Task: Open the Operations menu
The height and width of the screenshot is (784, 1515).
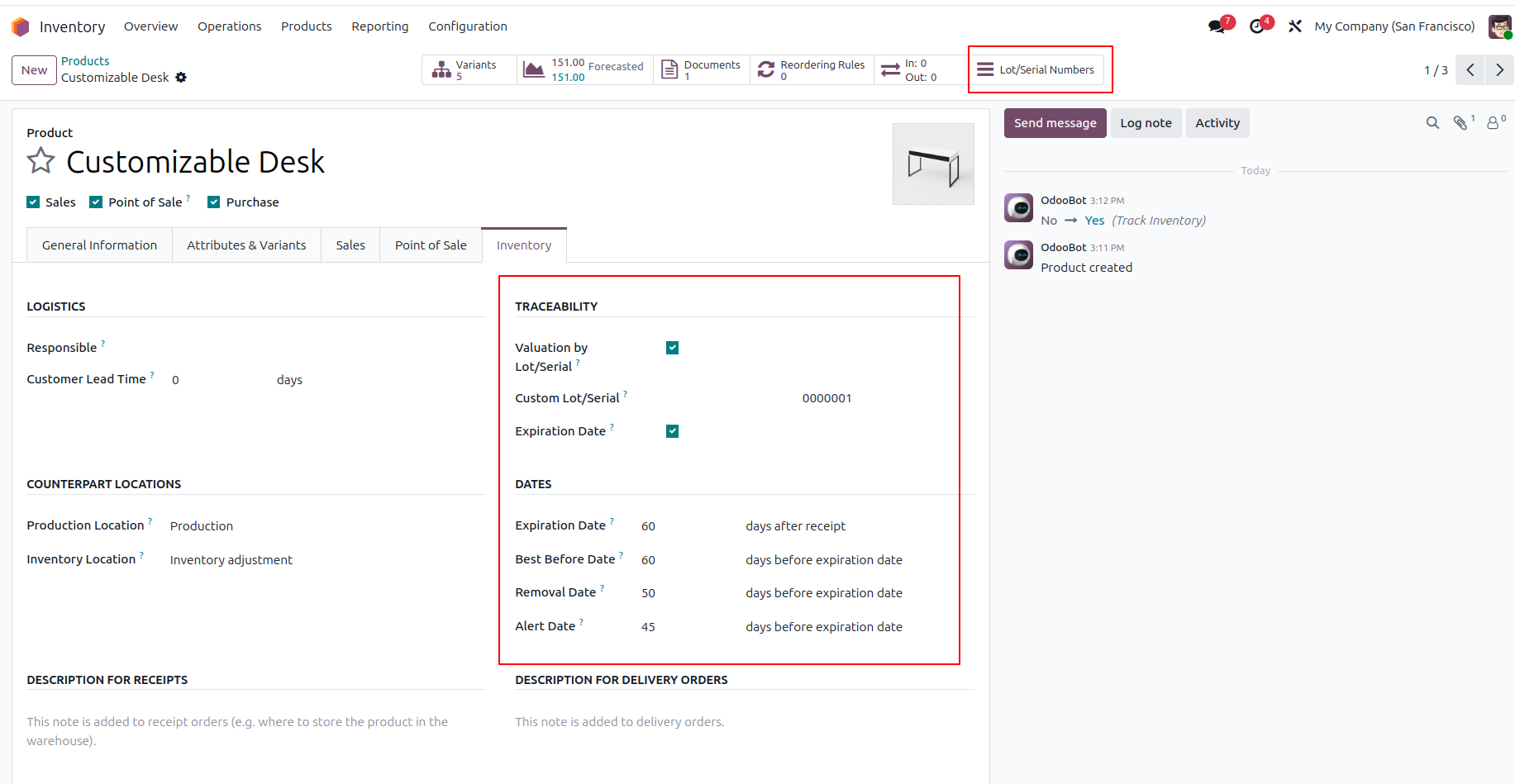Action: point(229,26)
